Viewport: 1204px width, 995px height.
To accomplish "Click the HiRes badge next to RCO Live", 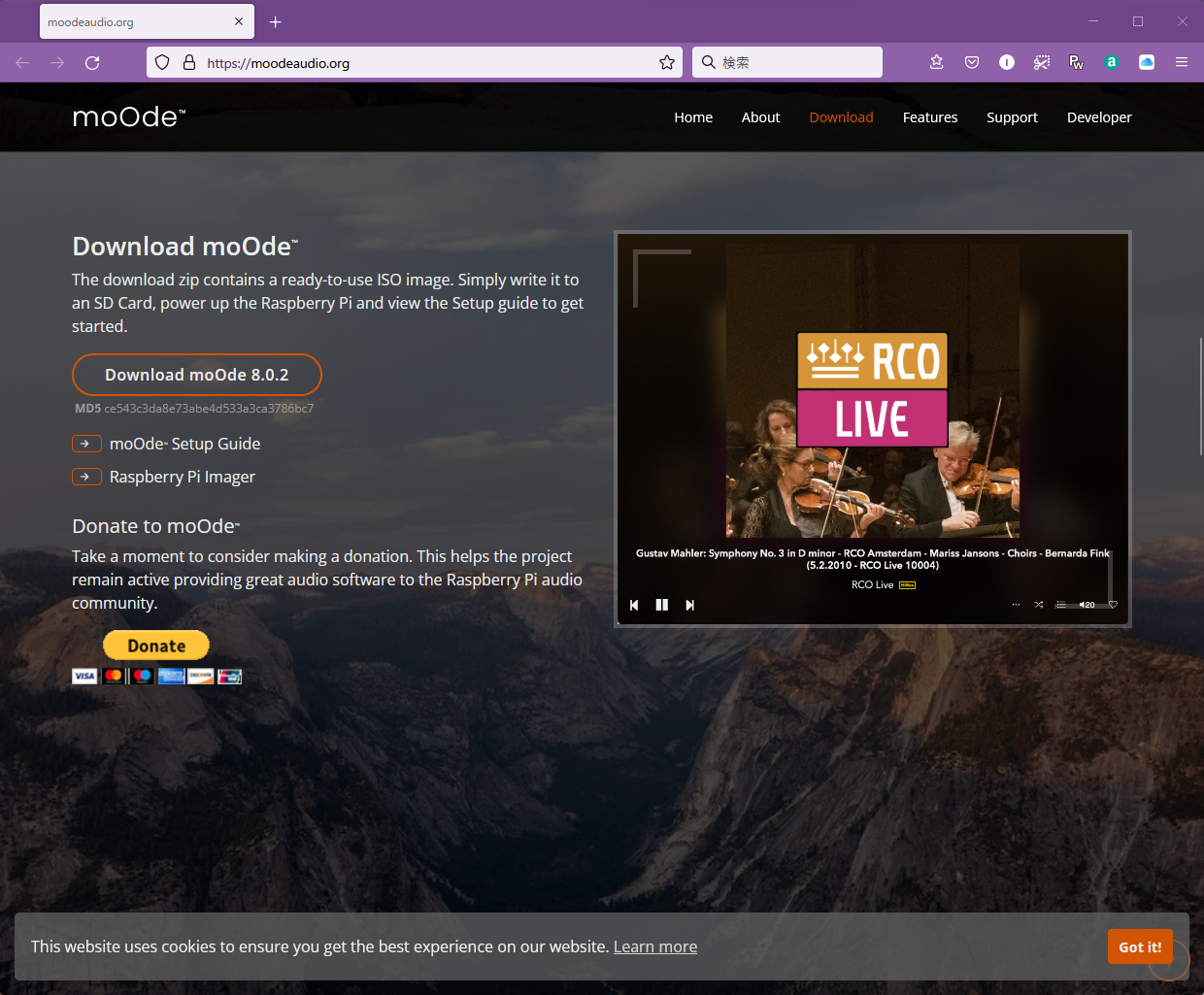I will [x=908, y=585].
